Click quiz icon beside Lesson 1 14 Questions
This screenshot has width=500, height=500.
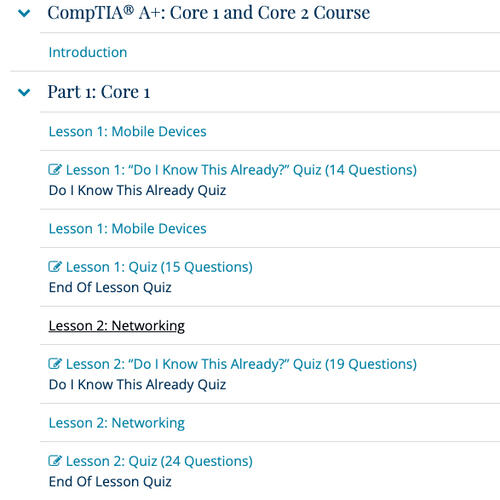point(55,169)
